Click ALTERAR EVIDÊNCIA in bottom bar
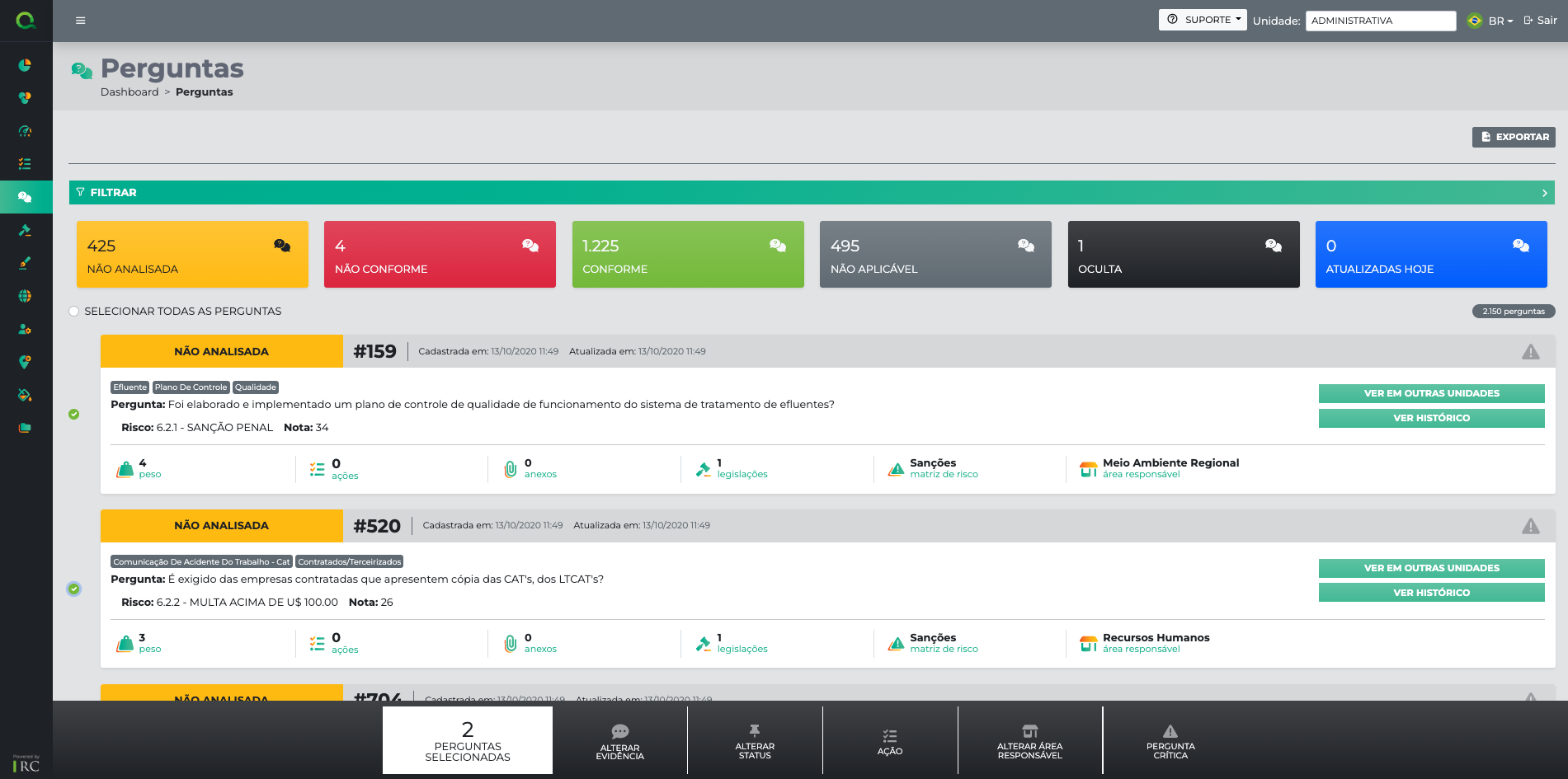 [x=619, y=741]
